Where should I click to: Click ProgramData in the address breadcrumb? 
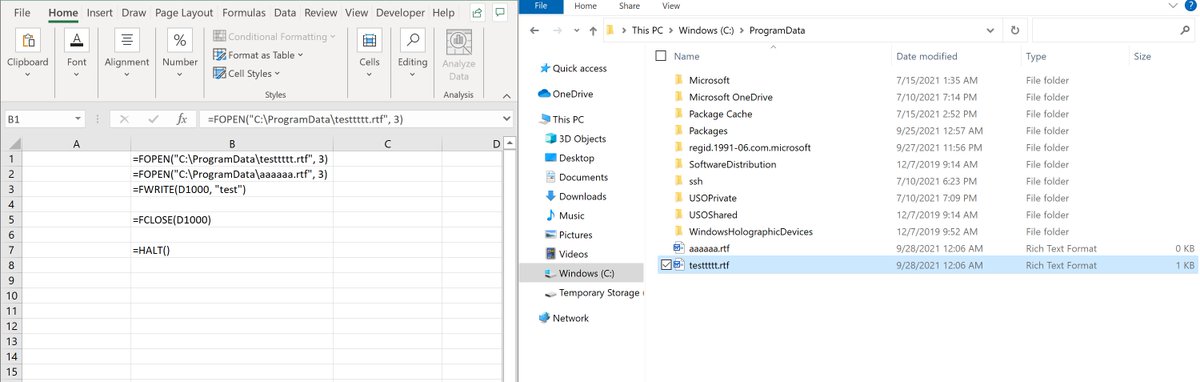776,30
